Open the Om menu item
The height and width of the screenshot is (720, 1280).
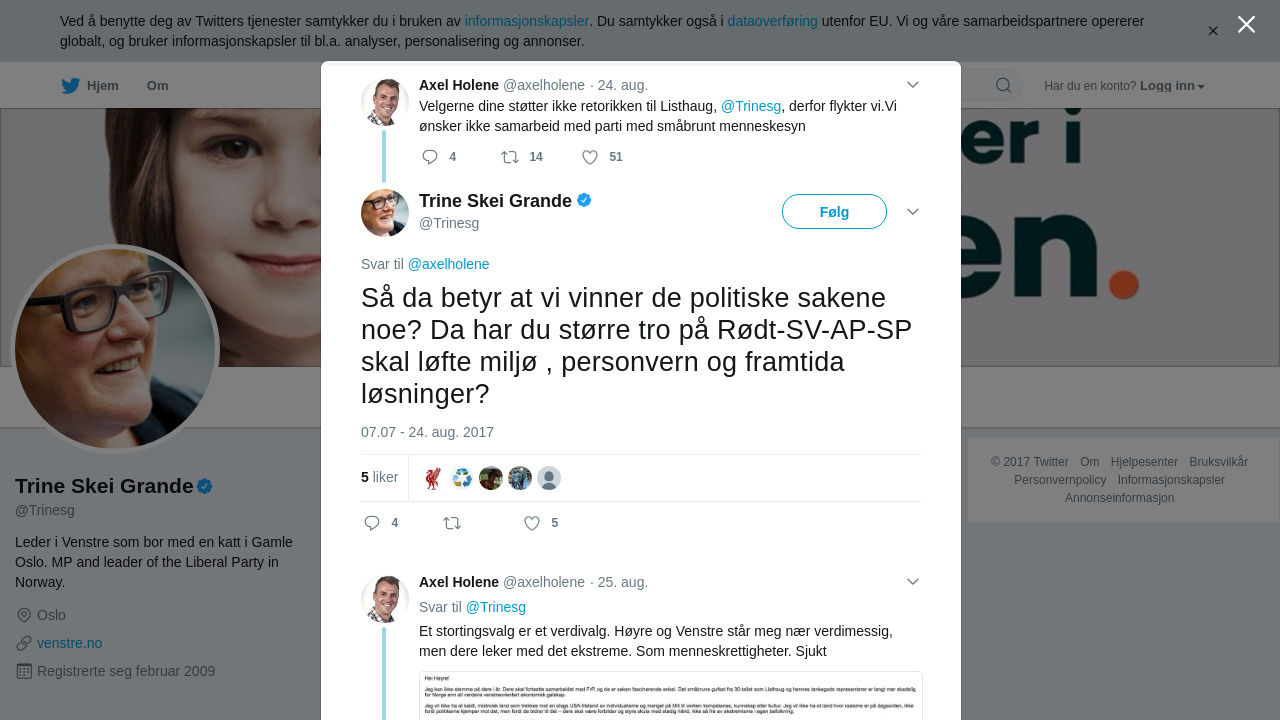point(158,86)
